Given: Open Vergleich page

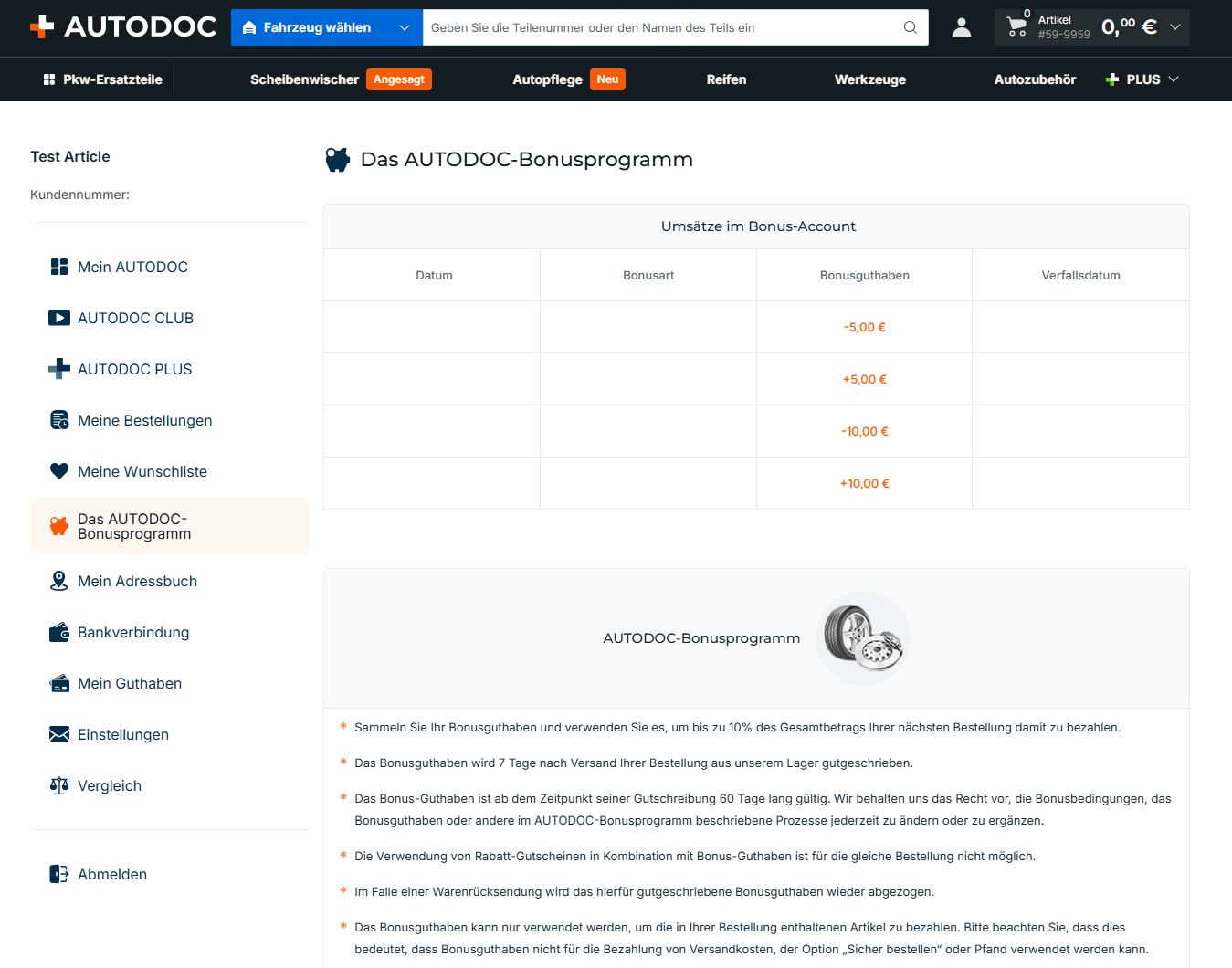Looking at the screenshot, I should tap(110, 785).
